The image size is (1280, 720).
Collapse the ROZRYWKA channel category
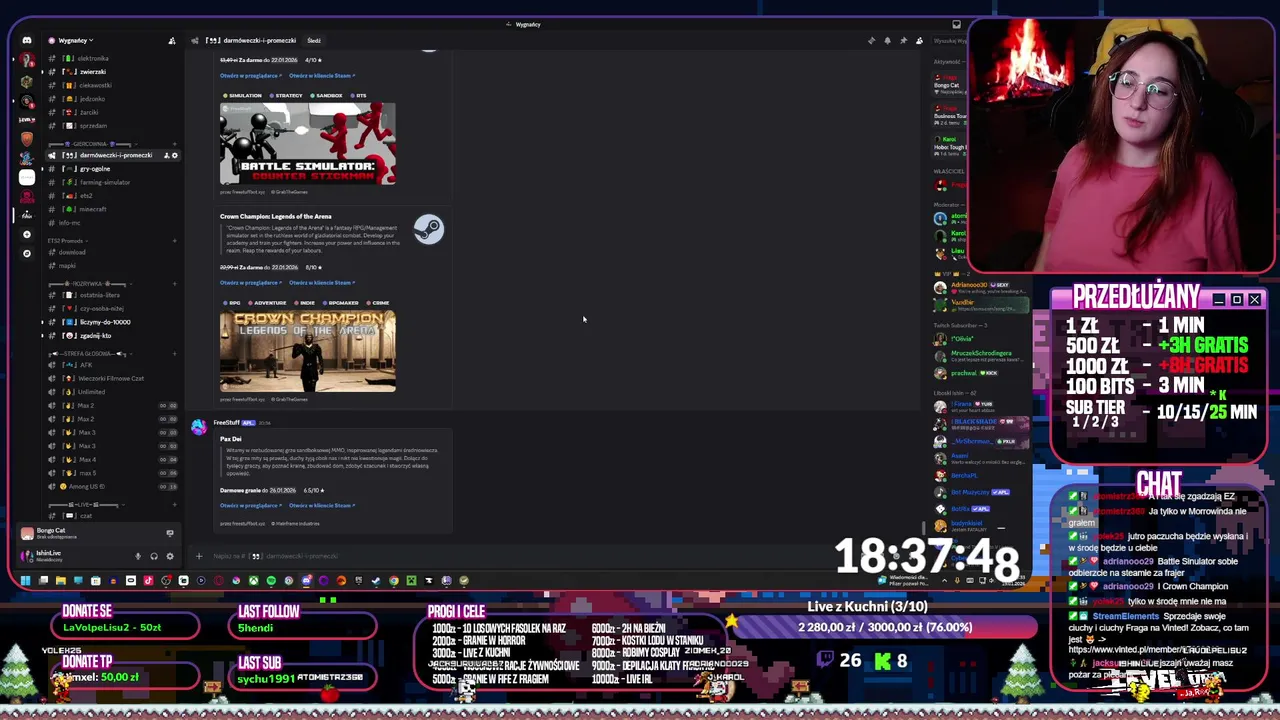(x=88, y=284)
